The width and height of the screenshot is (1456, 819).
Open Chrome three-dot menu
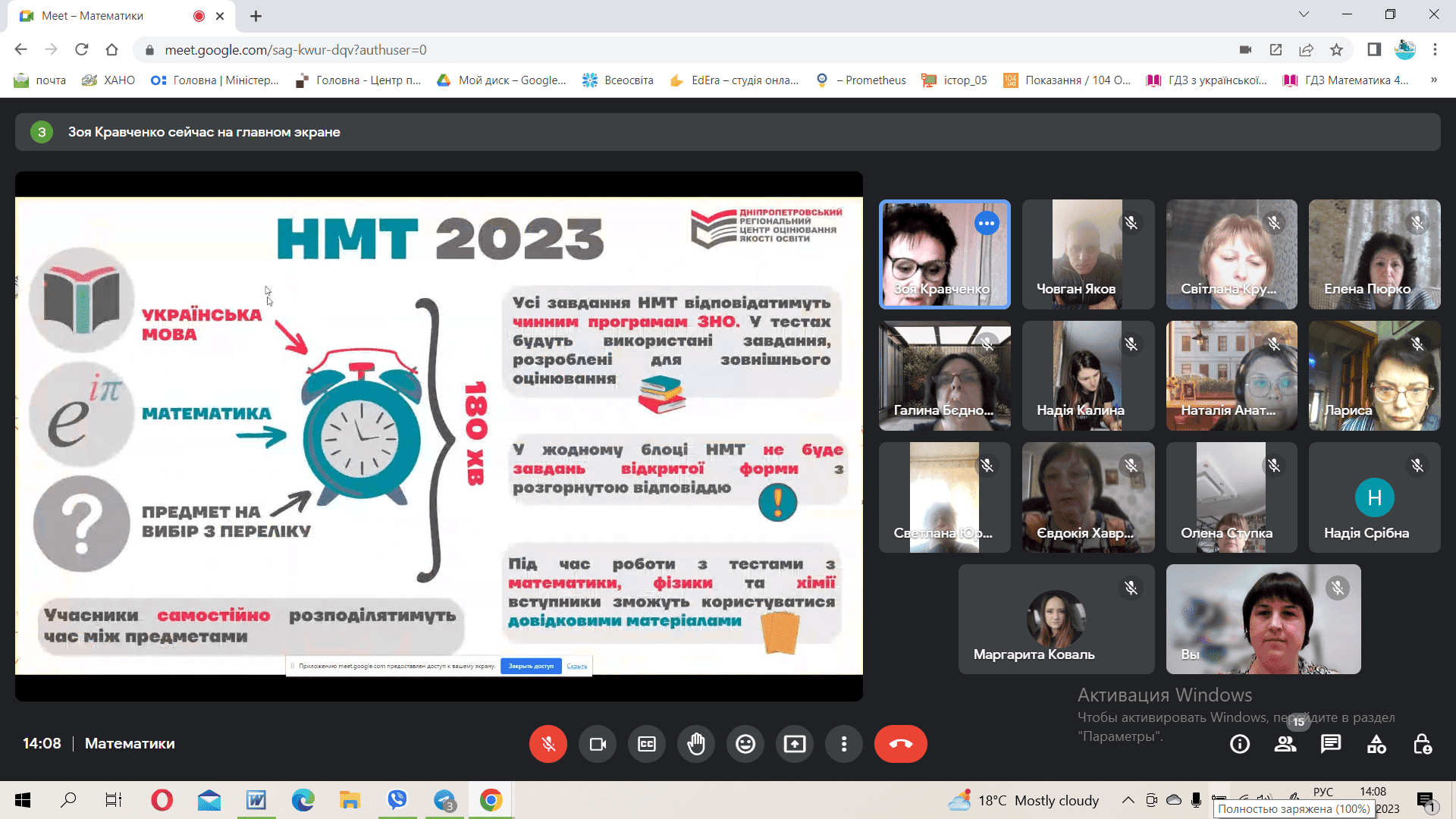(x=1435, y=50)
